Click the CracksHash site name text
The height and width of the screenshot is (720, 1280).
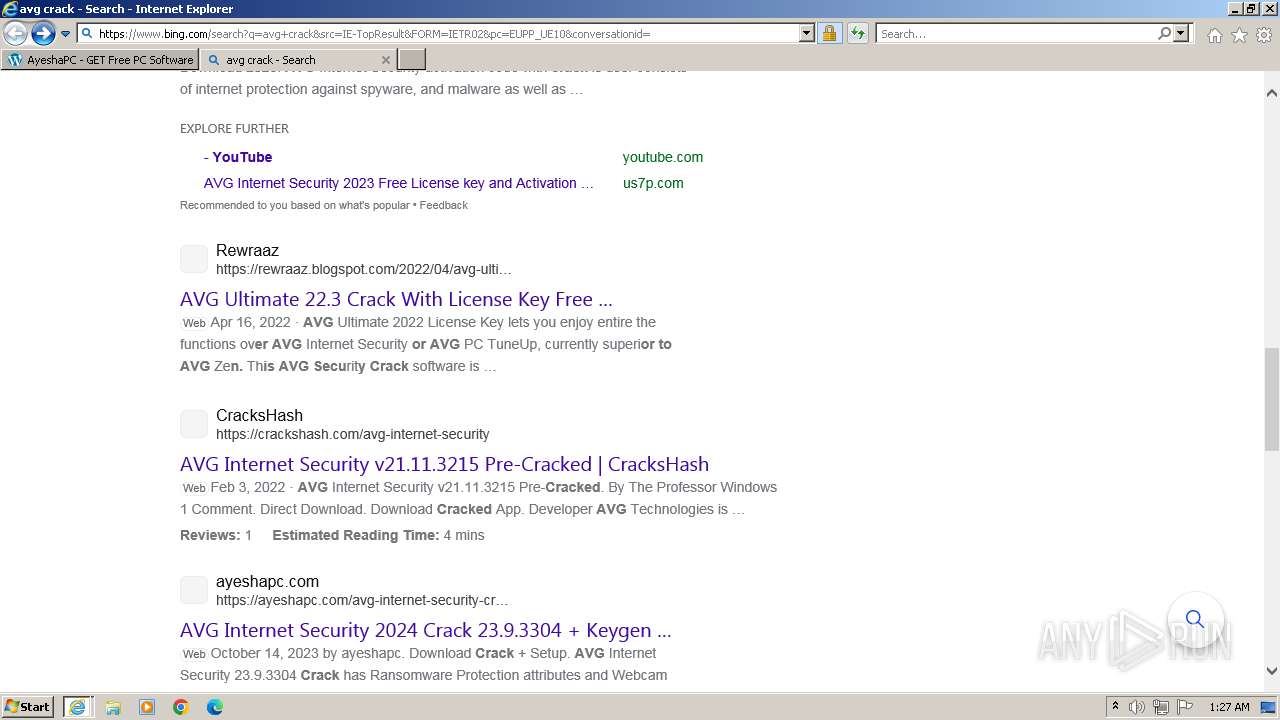(259, 415)
